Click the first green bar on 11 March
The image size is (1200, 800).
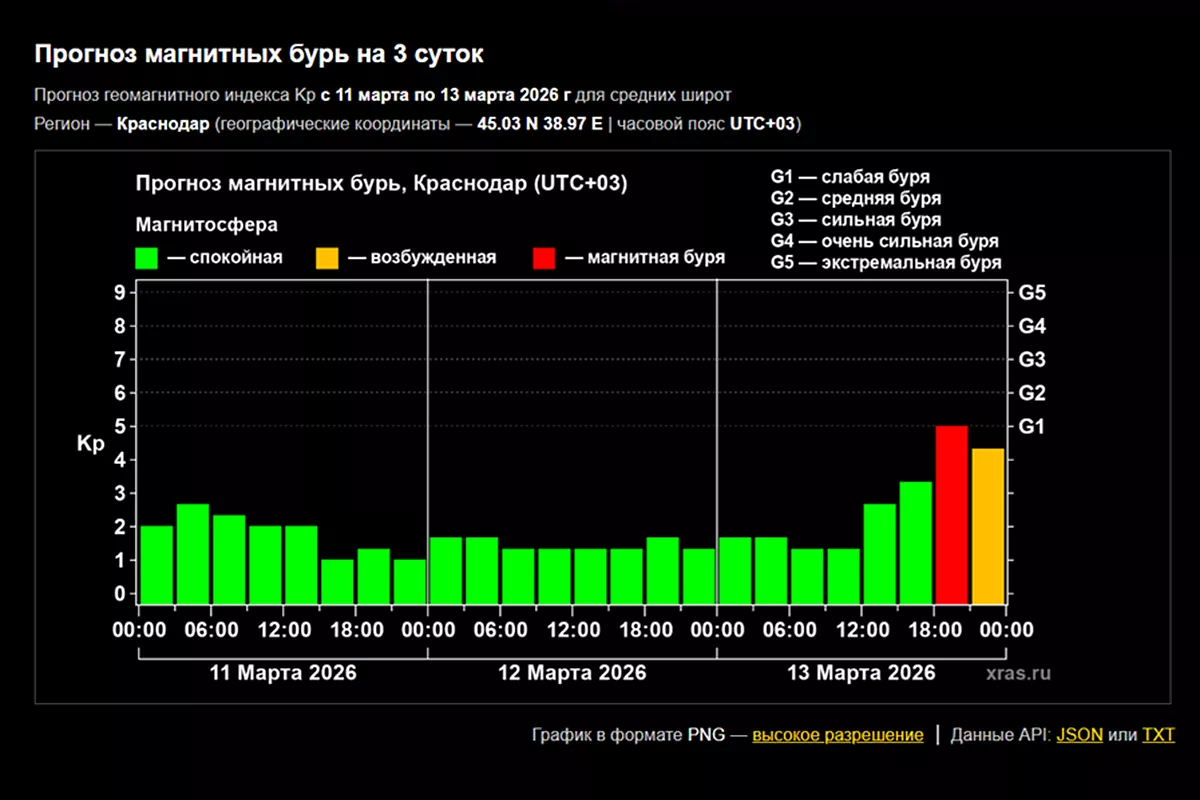157,565
